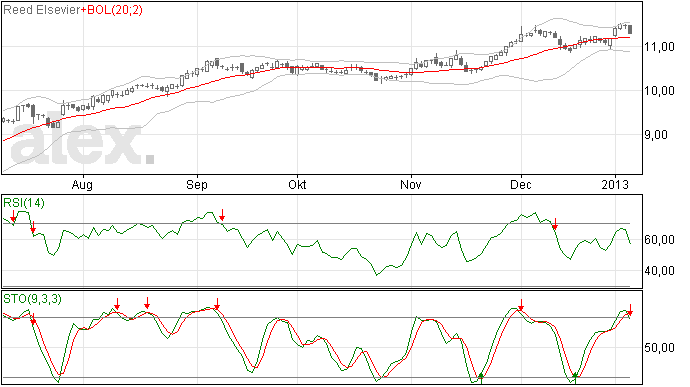690x387 pixels.
Task: Click the 'Dec' month label
Action: [521, 184]
